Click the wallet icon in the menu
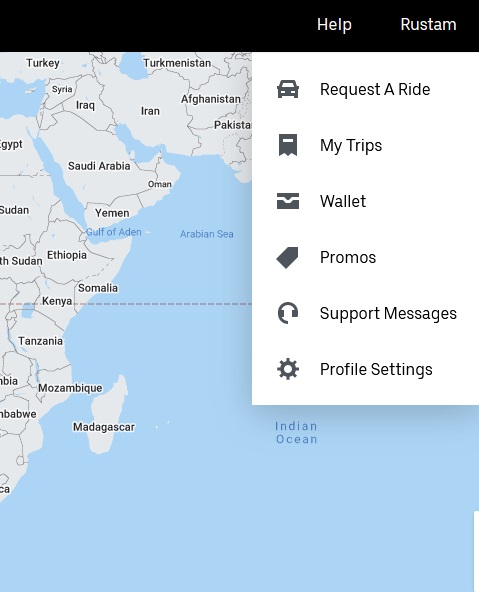 (288, 201)
